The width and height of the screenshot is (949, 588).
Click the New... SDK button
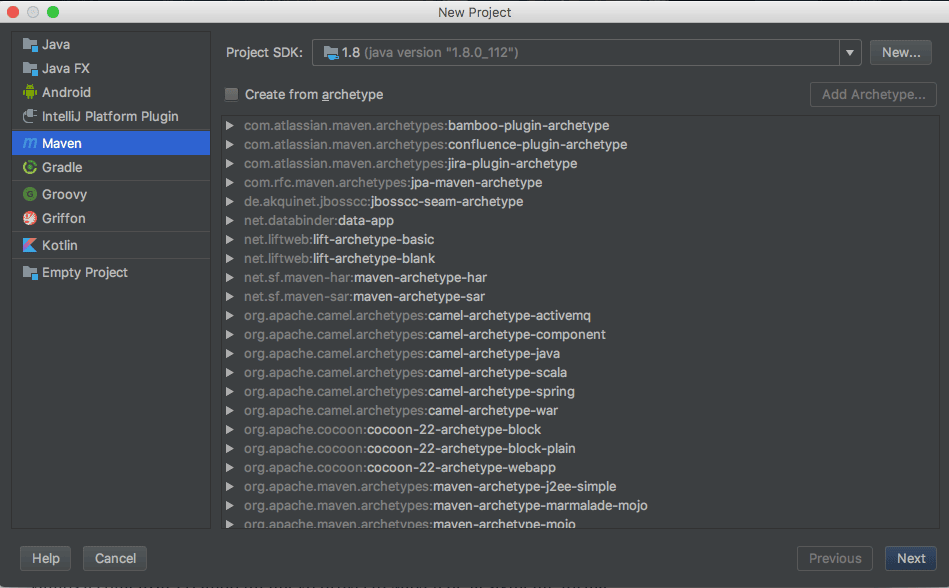[901, 53]
